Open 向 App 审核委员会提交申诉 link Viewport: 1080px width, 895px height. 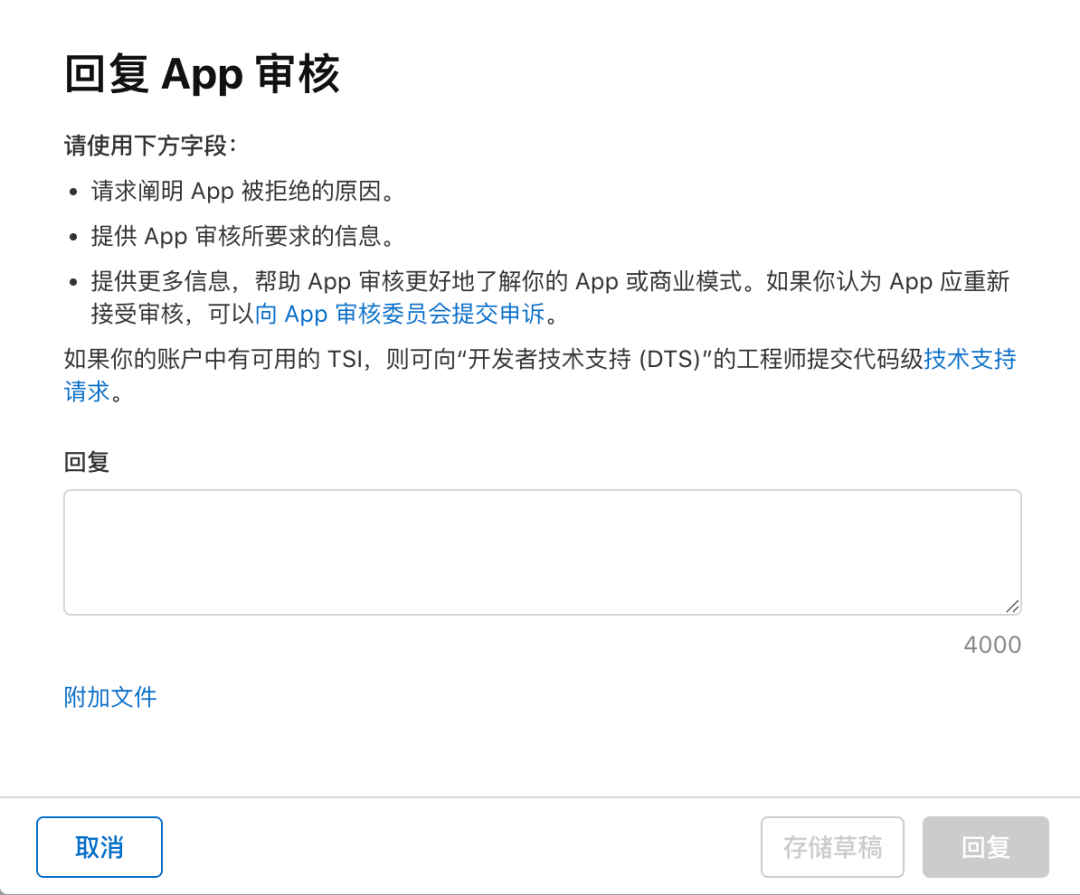click(x=400, y=314)
